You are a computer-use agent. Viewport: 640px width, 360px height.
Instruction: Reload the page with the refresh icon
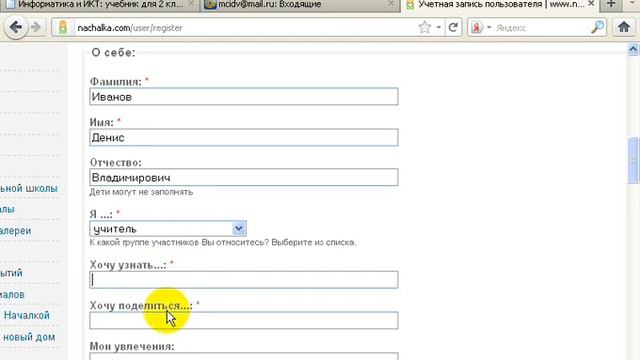(453, 27)
